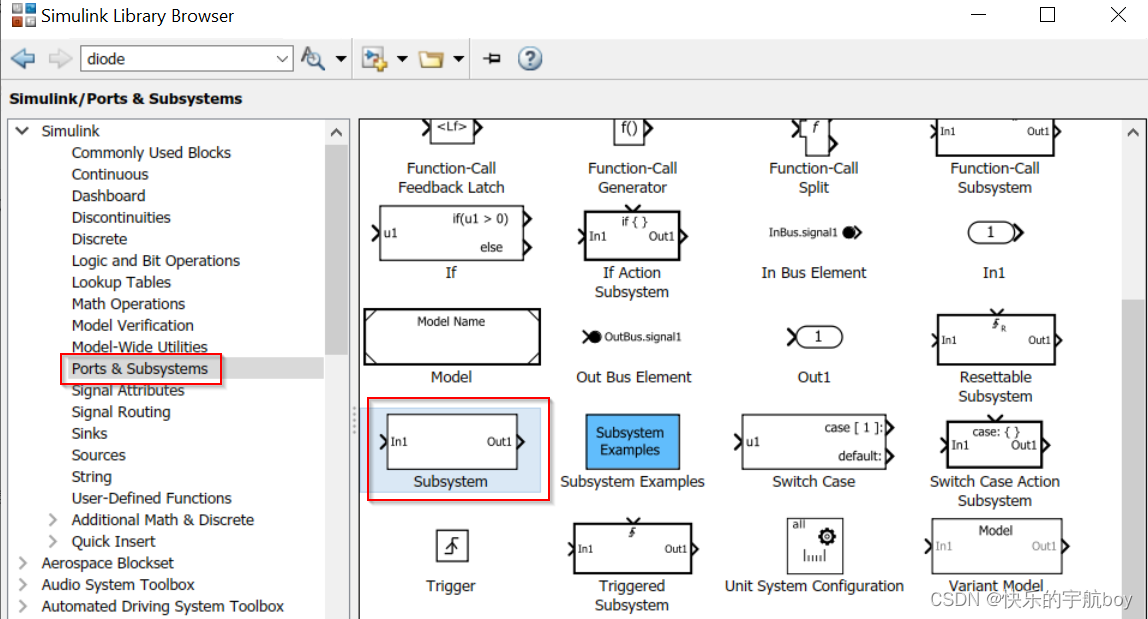Image resolution: width=1148 pixels, height=619 pixels.
Task: Open the folder icon dropdown arrow
Action: [458, 59]
